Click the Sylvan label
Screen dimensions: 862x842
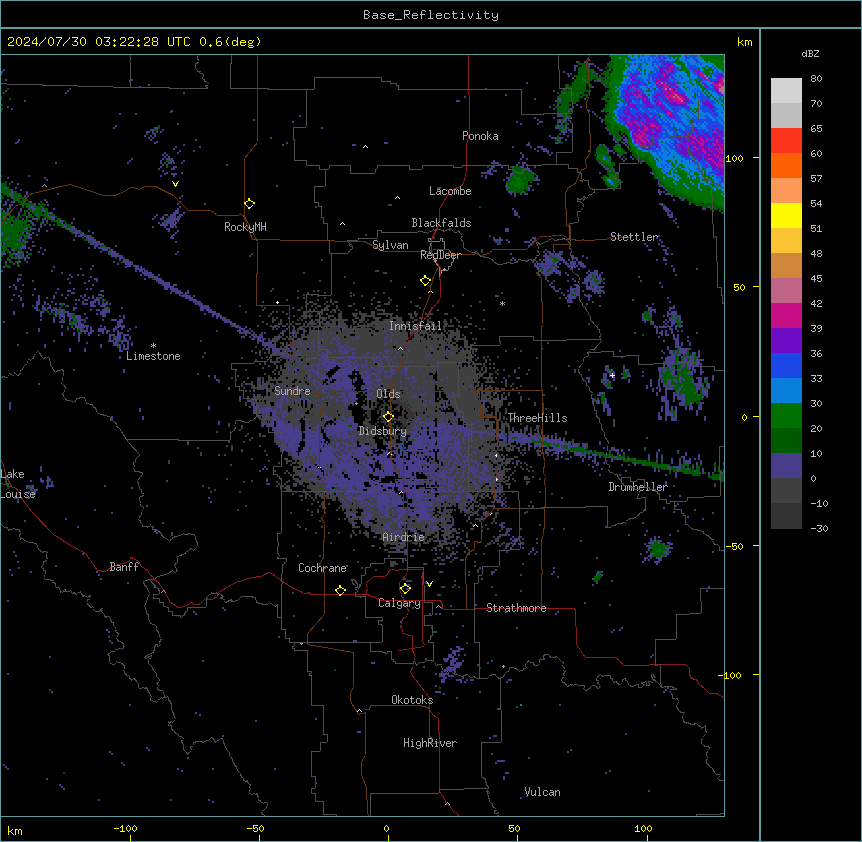point(390,245)
